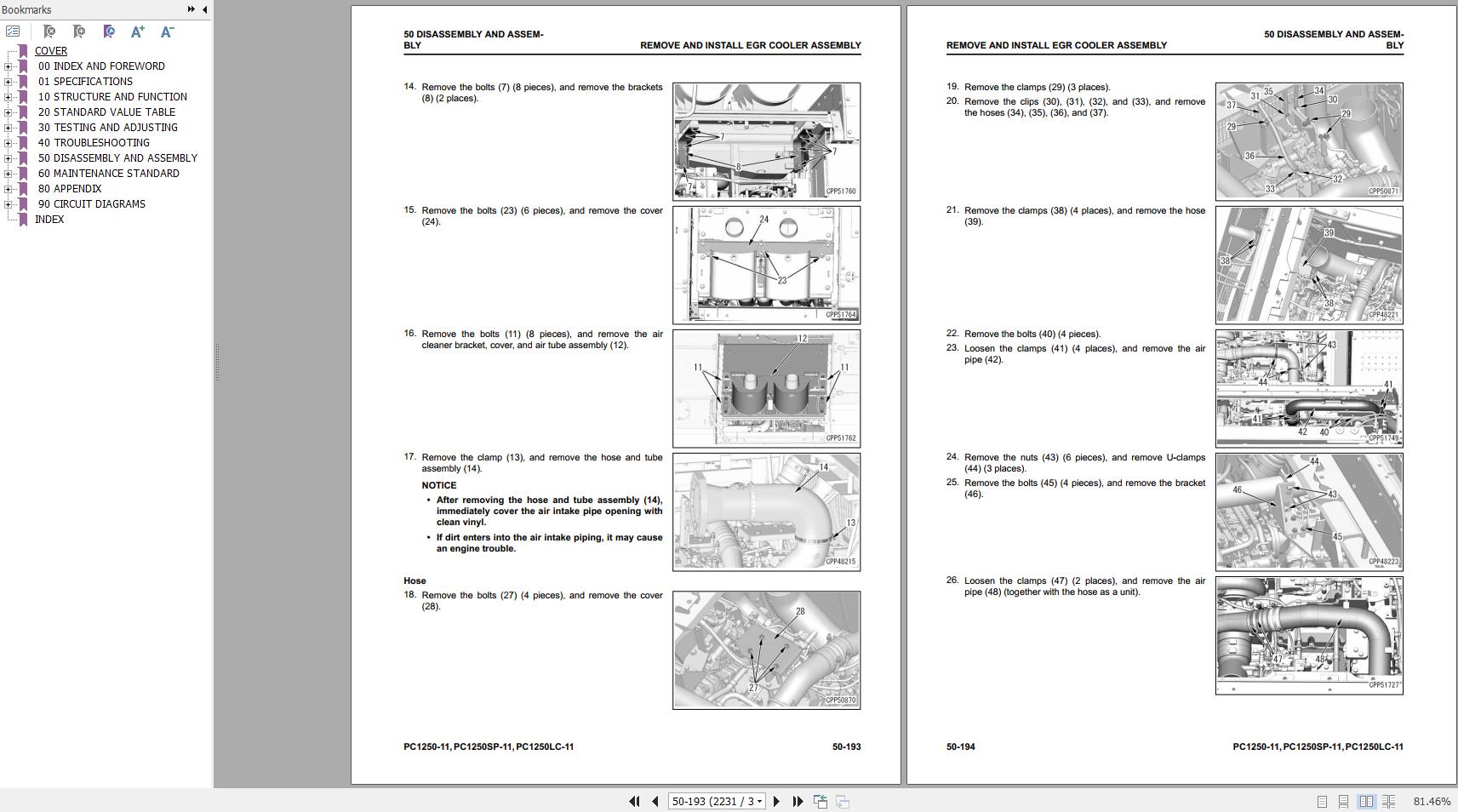Expand the 90 CIRCUIT DIAGRAMS bookmark node

(8, 204)
